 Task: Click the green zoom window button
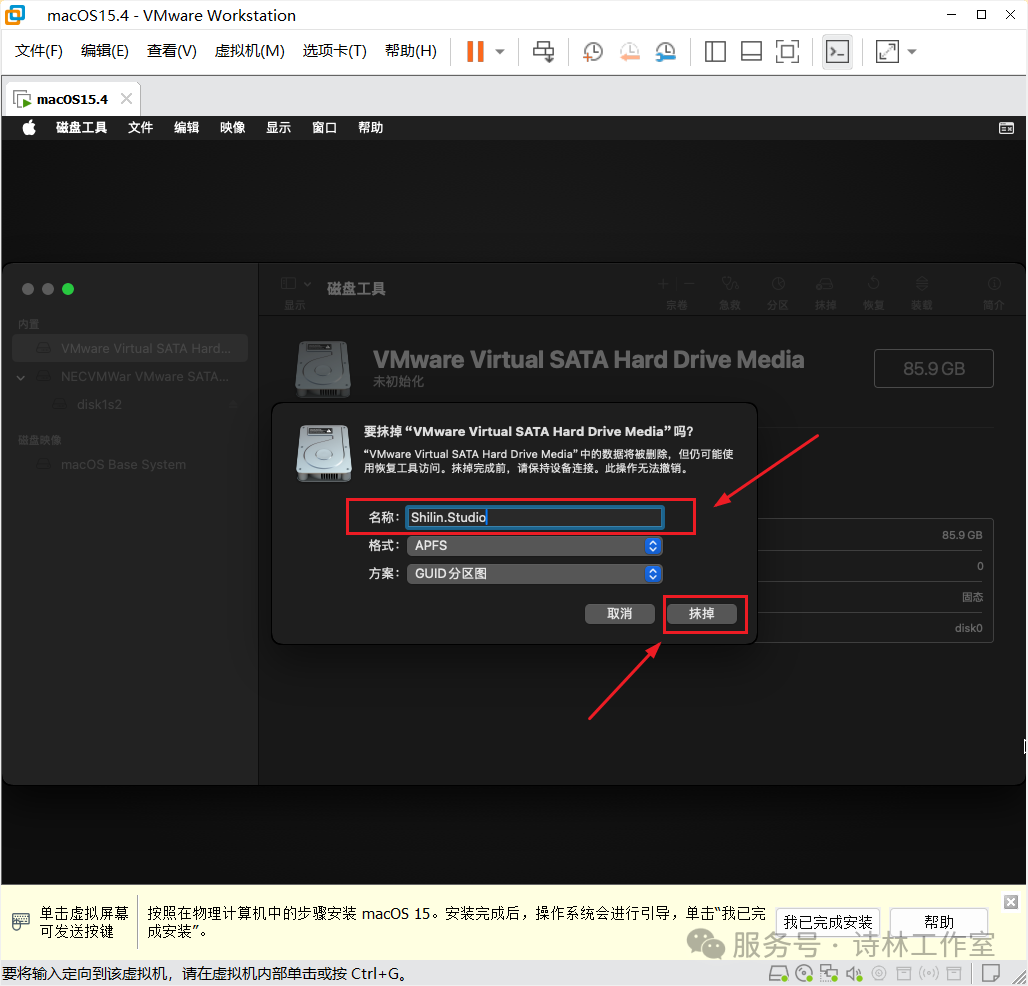68,289
